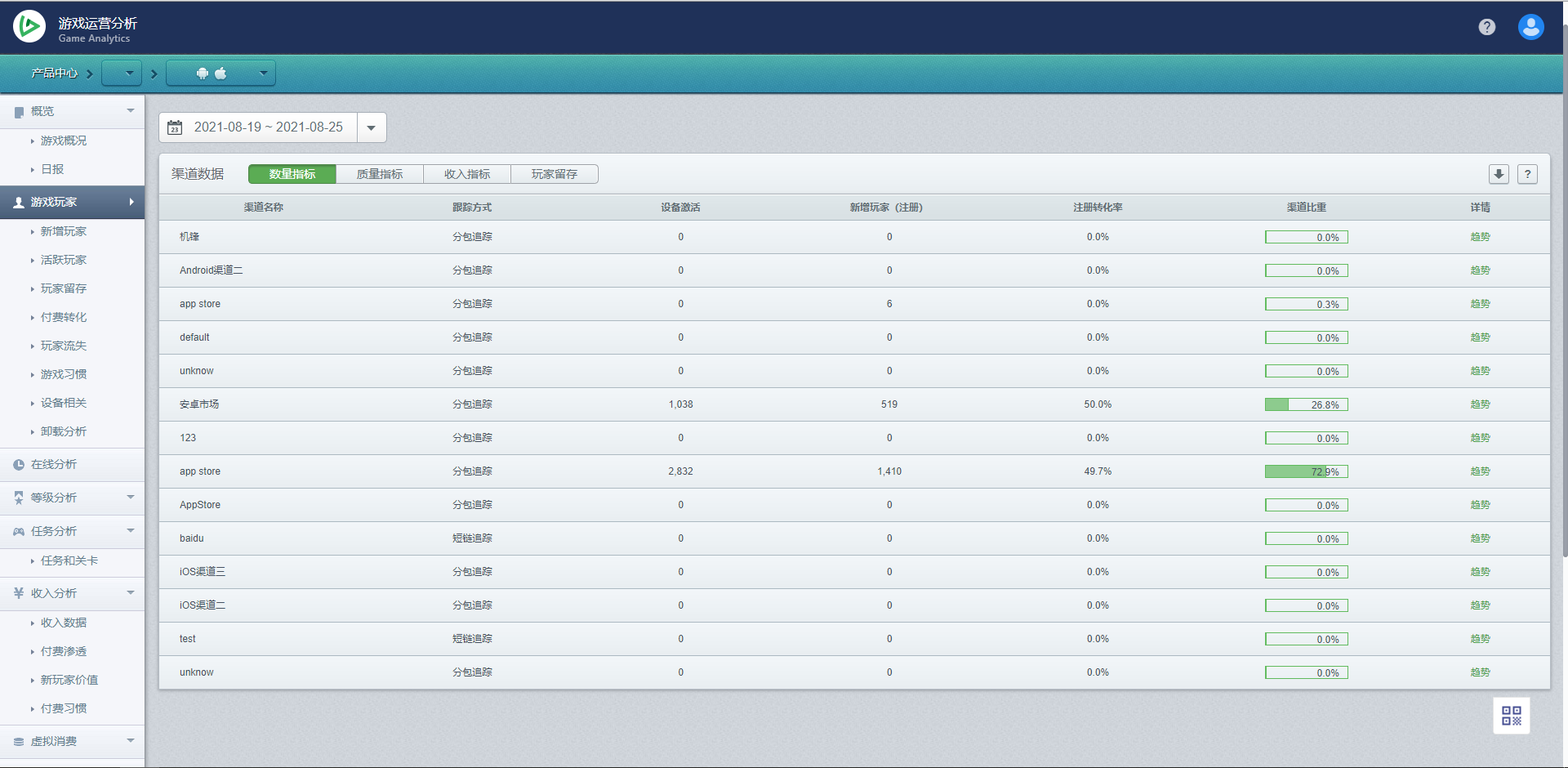The height and width of the screenshot is (768, 1568).
Task: Open 付费渗透 in the sidebar
Action: click(x=64, y=651)
